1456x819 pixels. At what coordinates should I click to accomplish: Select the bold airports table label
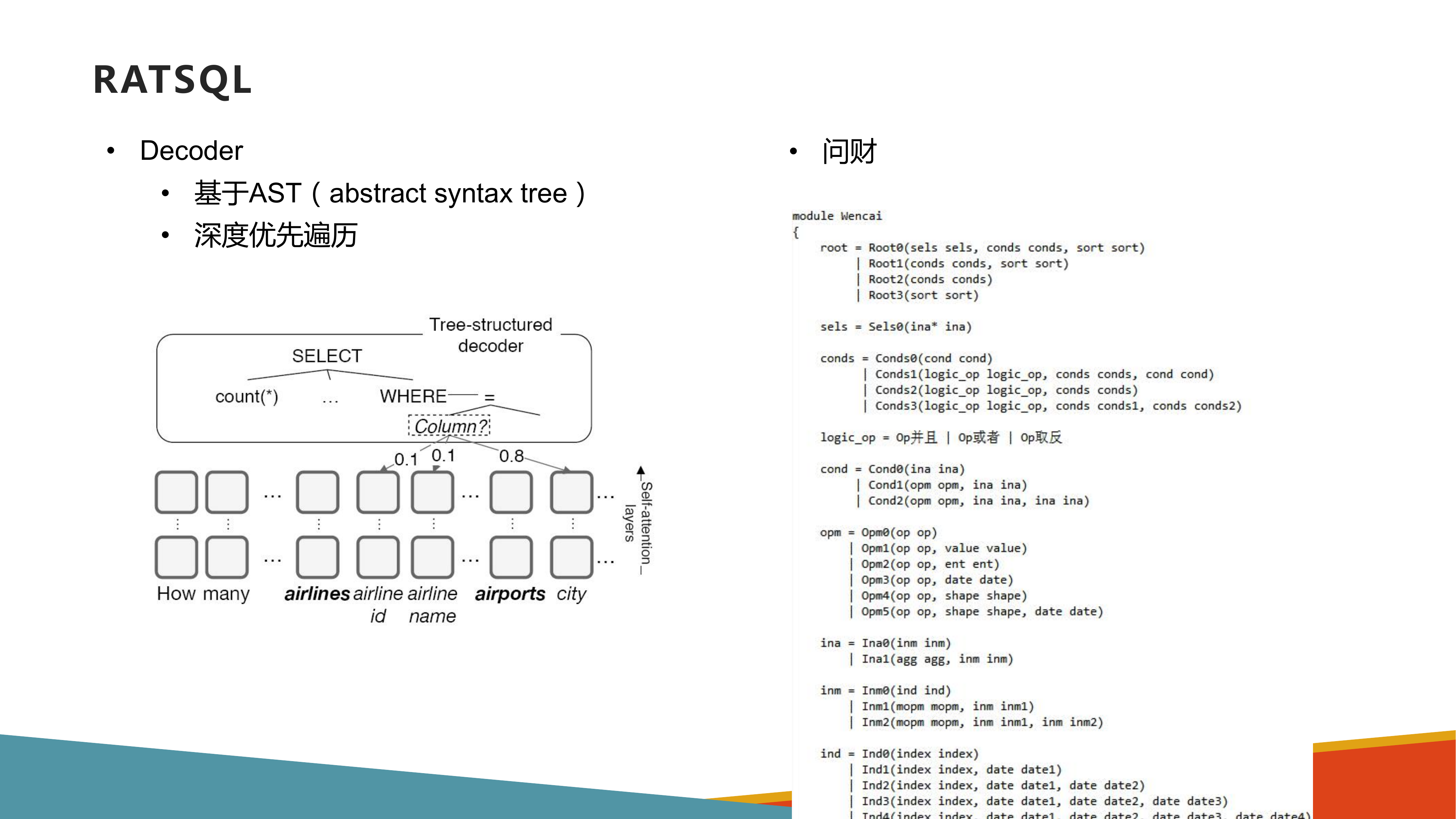511,594
